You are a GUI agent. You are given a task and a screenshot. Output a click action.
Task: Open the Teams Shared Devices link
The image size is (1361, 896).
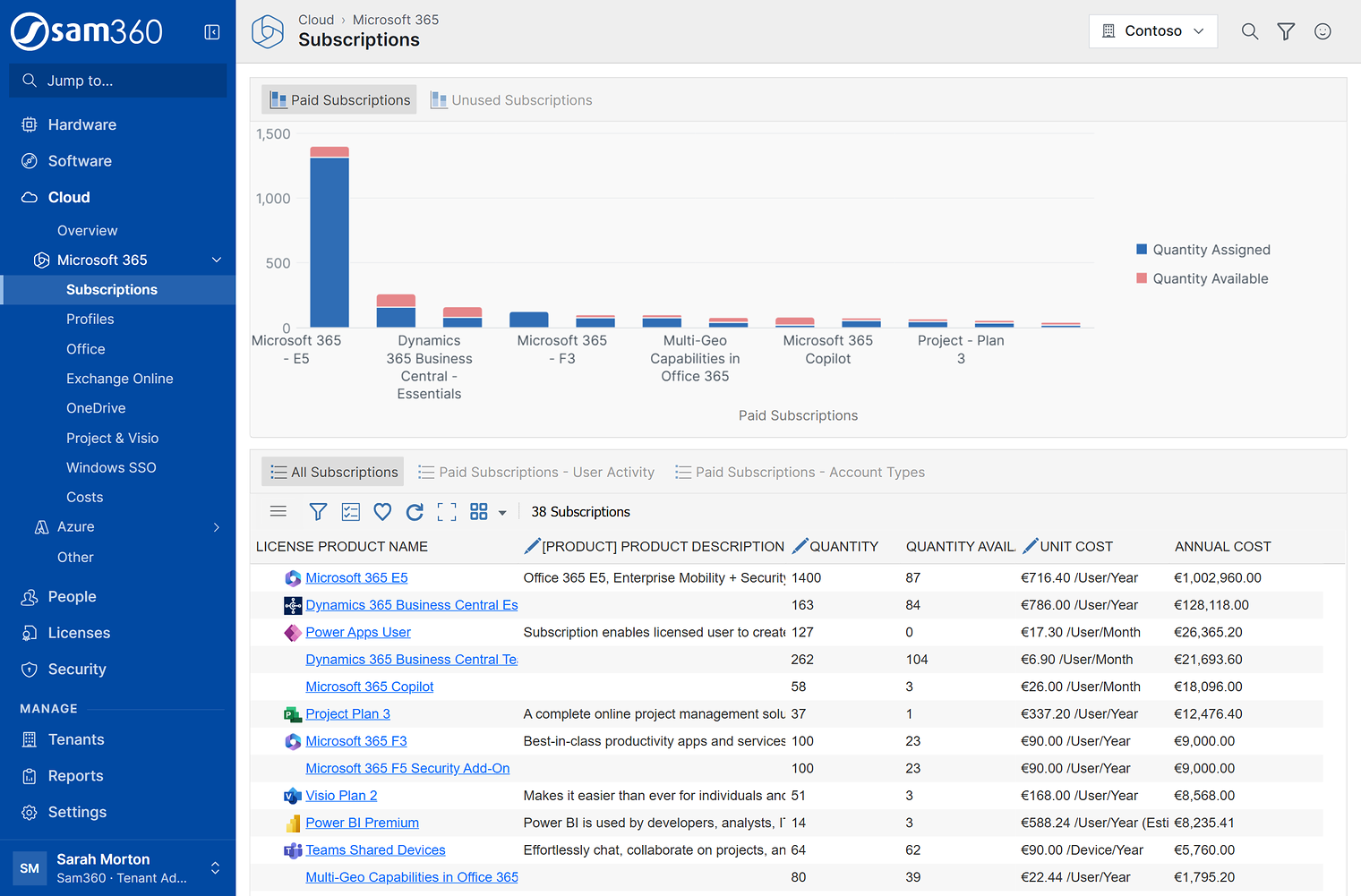click(375, 850)
